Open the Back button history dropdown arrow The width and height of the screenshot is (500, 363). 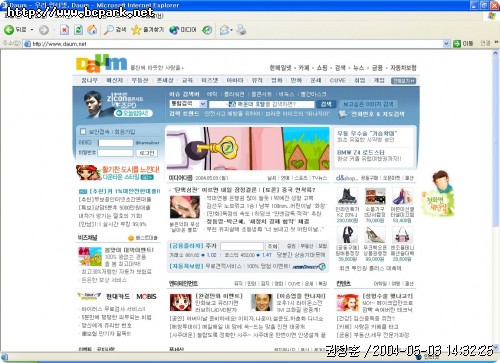pyautogui.click(x=32, y=30)
